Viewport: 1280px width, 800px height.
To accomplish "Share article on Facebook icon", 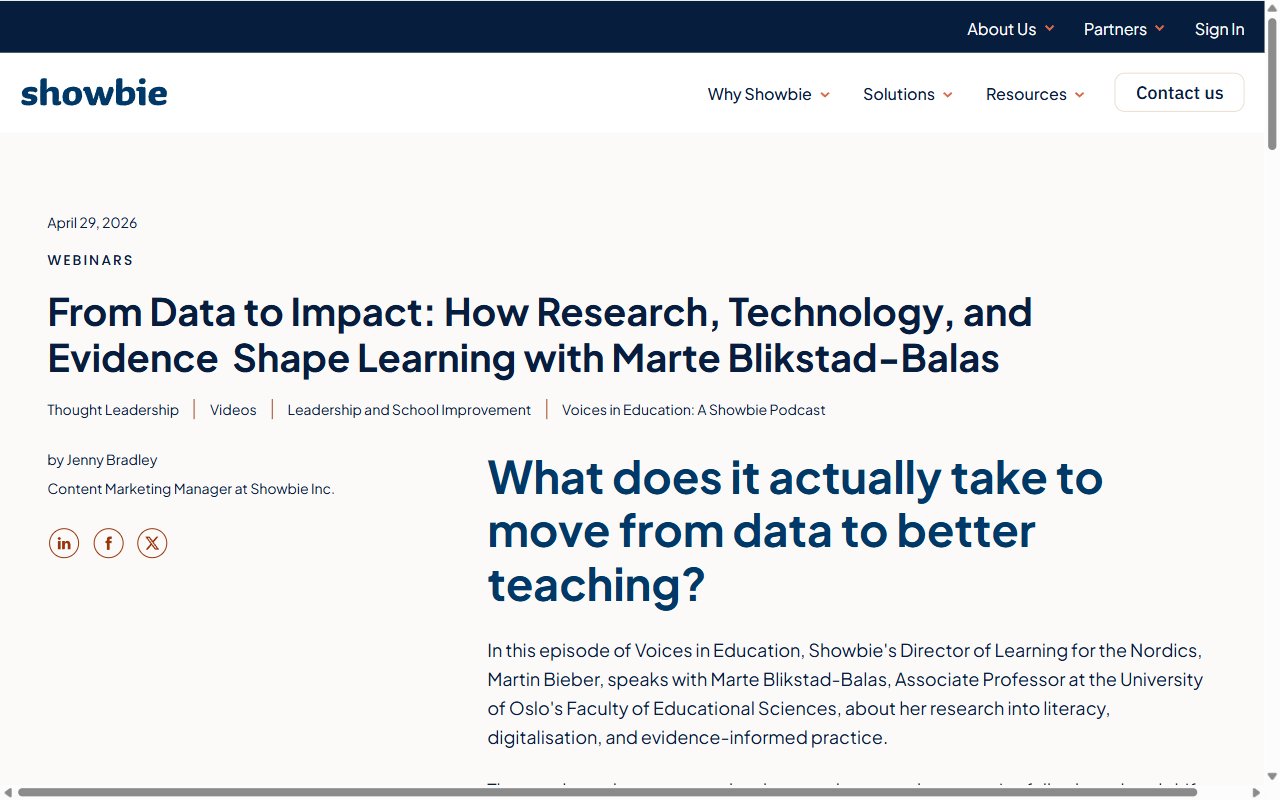I will pyautogui.click(x=108, y=543).
